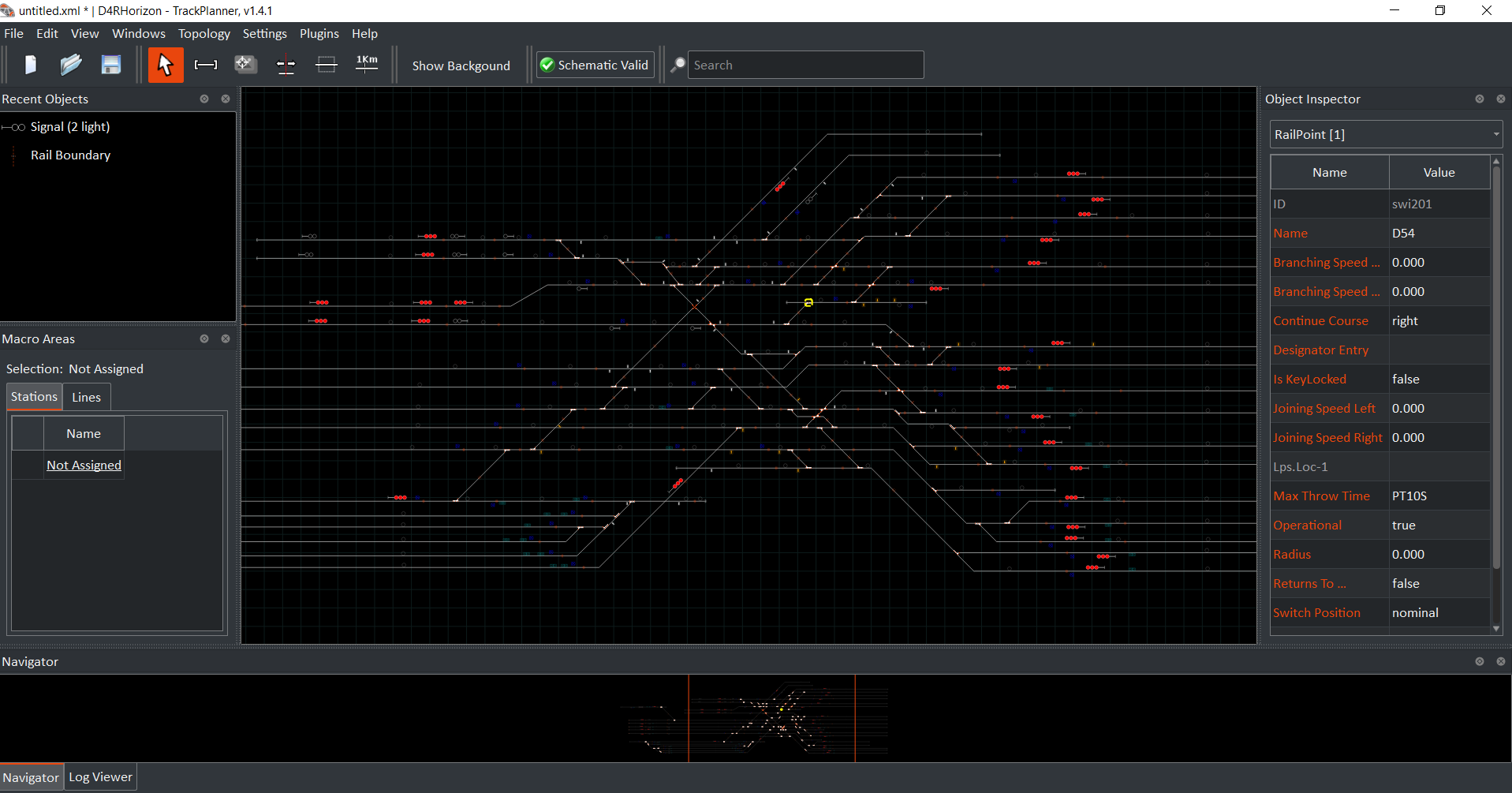The height and width of the screenshot is (793, 1512).
Task: Toggle Show Background
Action: pyautogui.click(x=461, y=65)
